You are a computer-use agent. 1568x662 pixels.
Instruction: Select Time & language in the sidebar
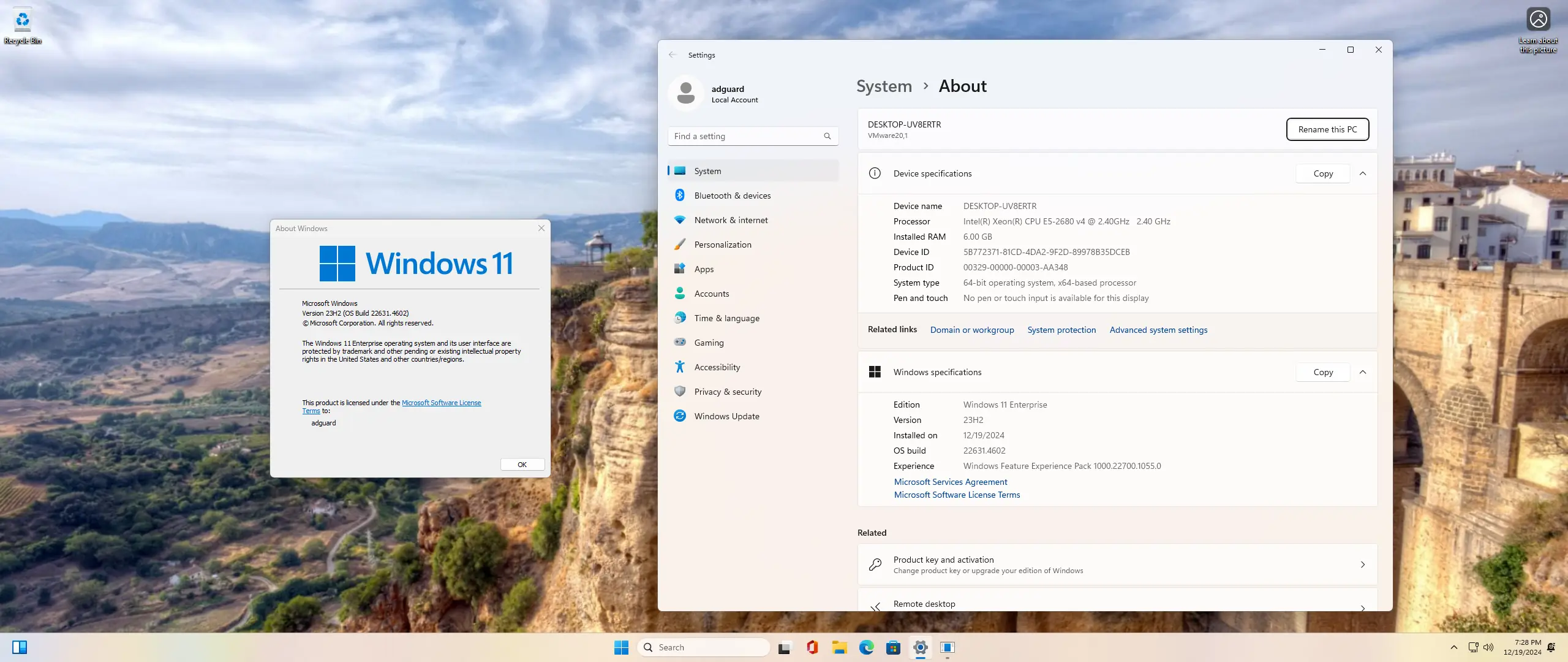tap(726, 318)
